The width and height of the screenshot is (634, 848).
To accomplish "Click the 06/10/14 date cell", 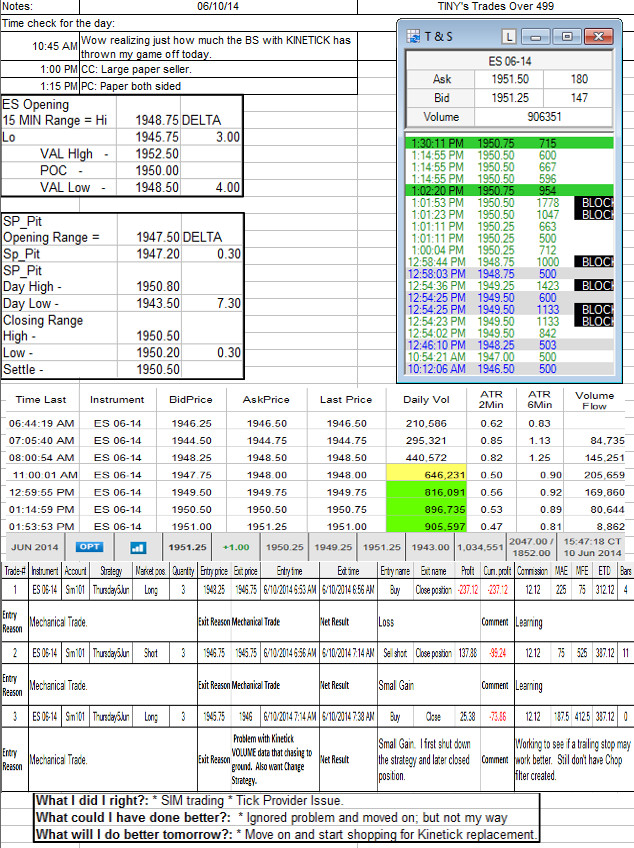I will (218, 6).
